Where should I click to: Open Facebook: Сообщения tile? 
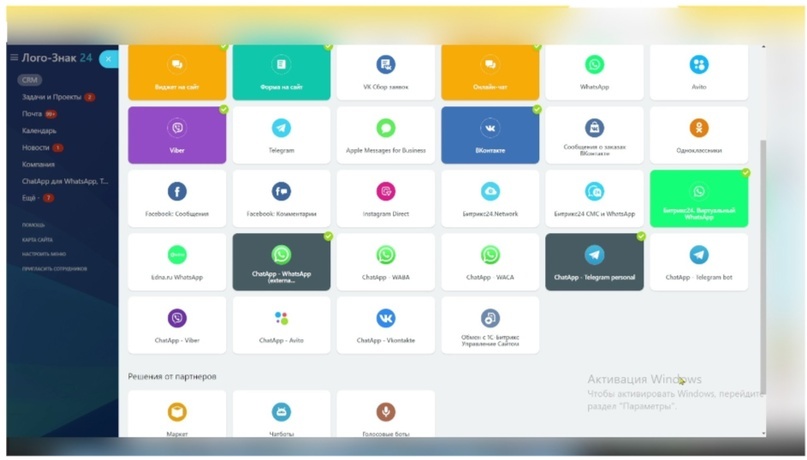177,198
